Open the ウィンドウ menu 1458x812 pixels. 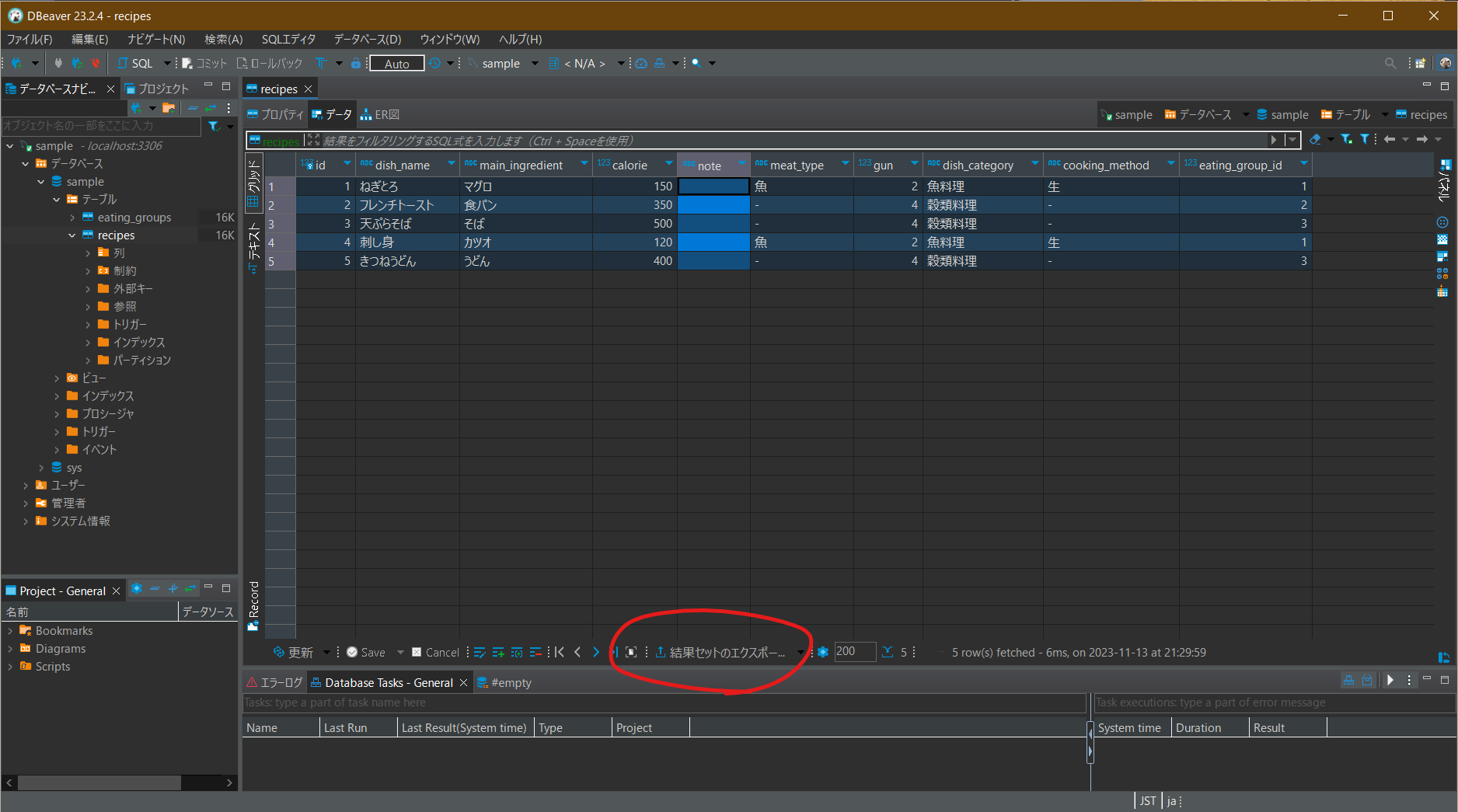pyautogui.click(x=449, y=39)
